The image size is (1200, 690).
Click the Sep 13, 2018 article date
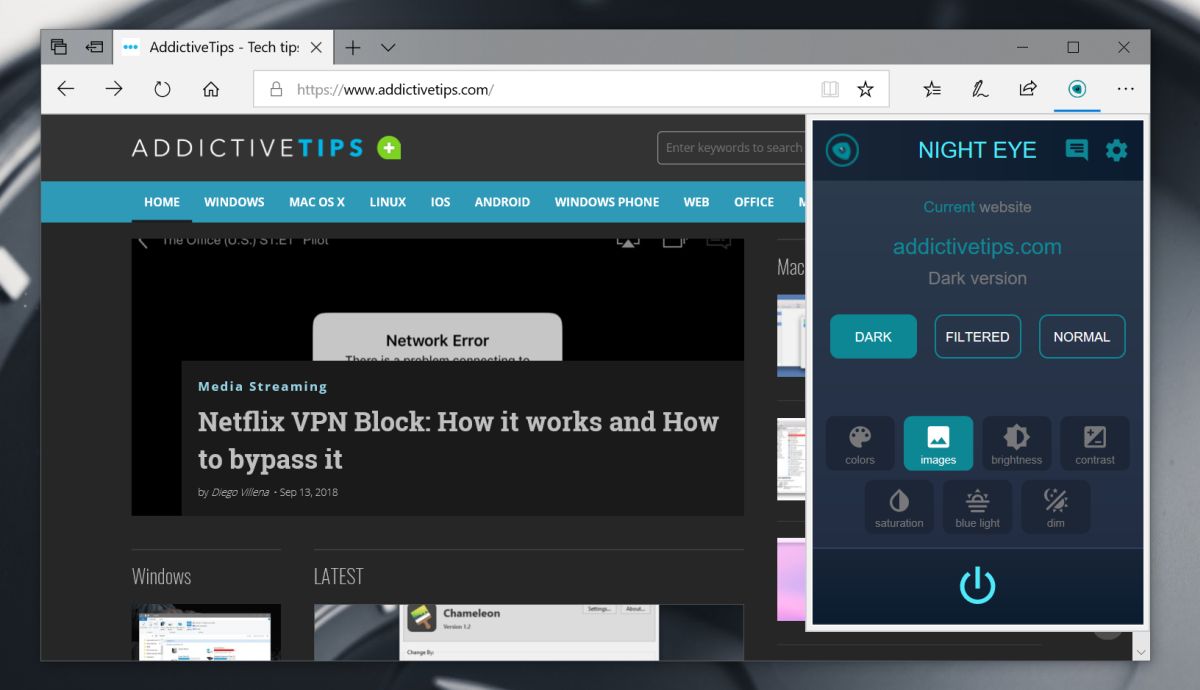pyautogui.click(x=308, y=492)
